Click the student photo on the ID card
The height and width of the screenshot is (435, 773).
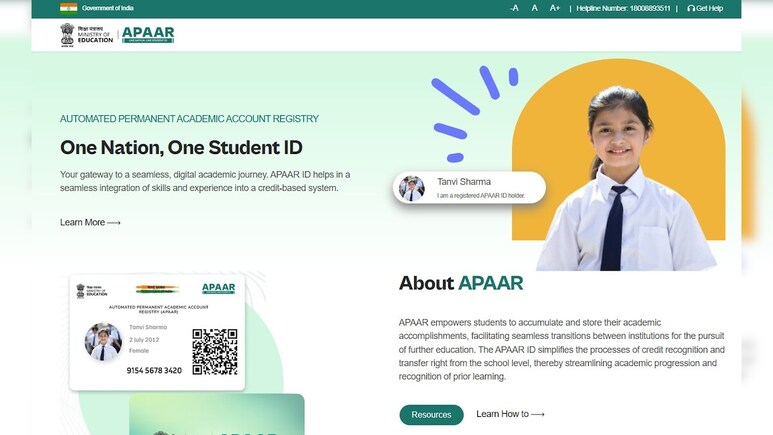tap(103, 341)
